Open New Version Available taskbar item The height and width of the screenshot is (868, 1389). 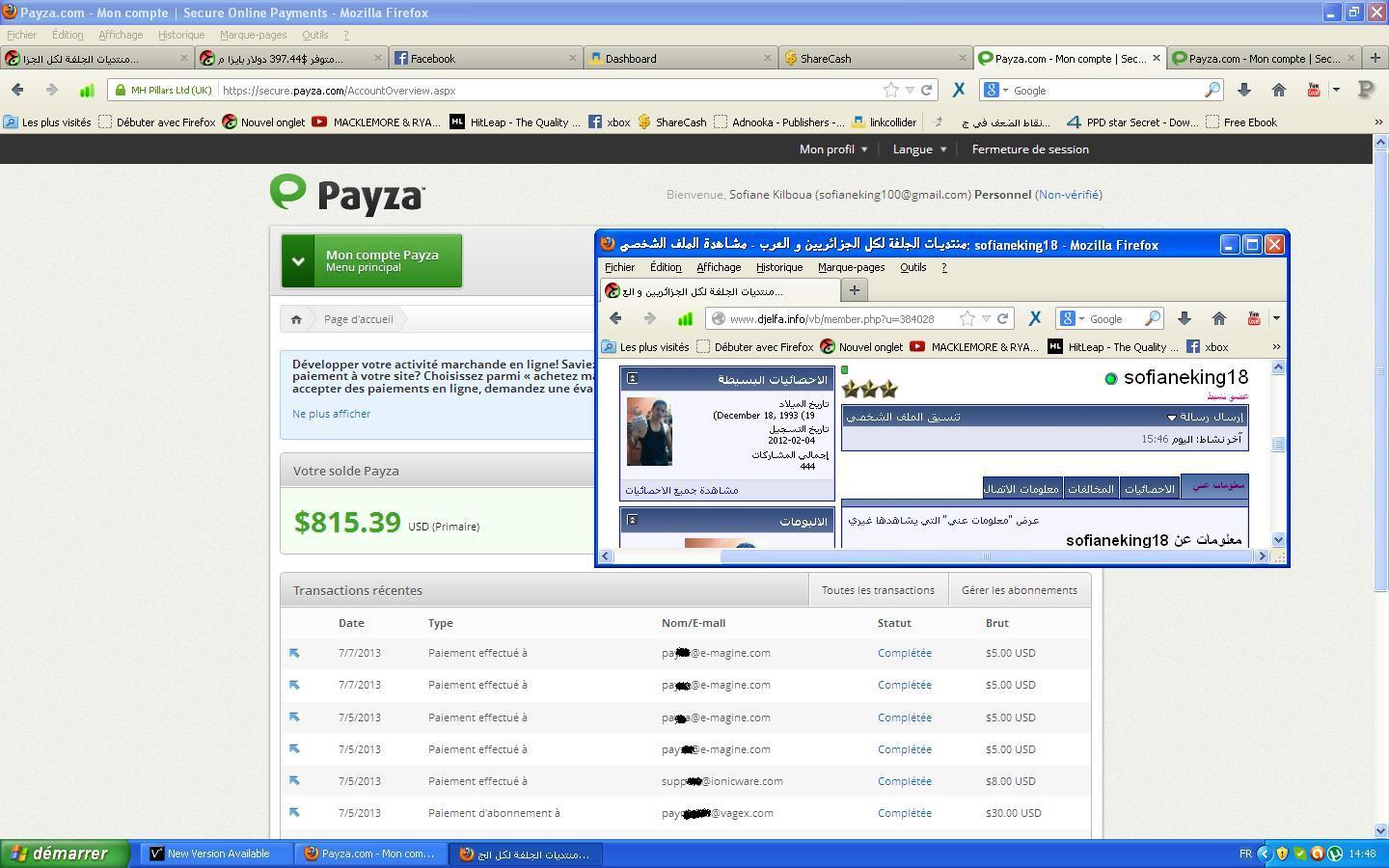coord(217,854)
